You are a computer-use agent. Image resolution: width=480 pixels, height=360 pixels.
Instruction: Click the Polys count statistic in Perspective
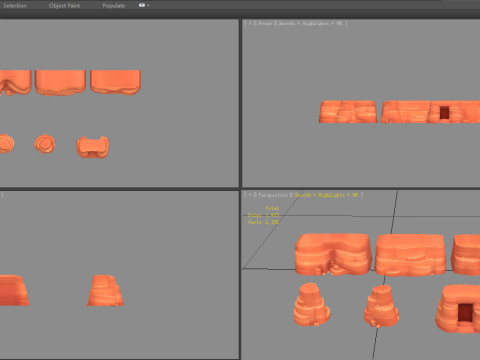pos(263,215)
